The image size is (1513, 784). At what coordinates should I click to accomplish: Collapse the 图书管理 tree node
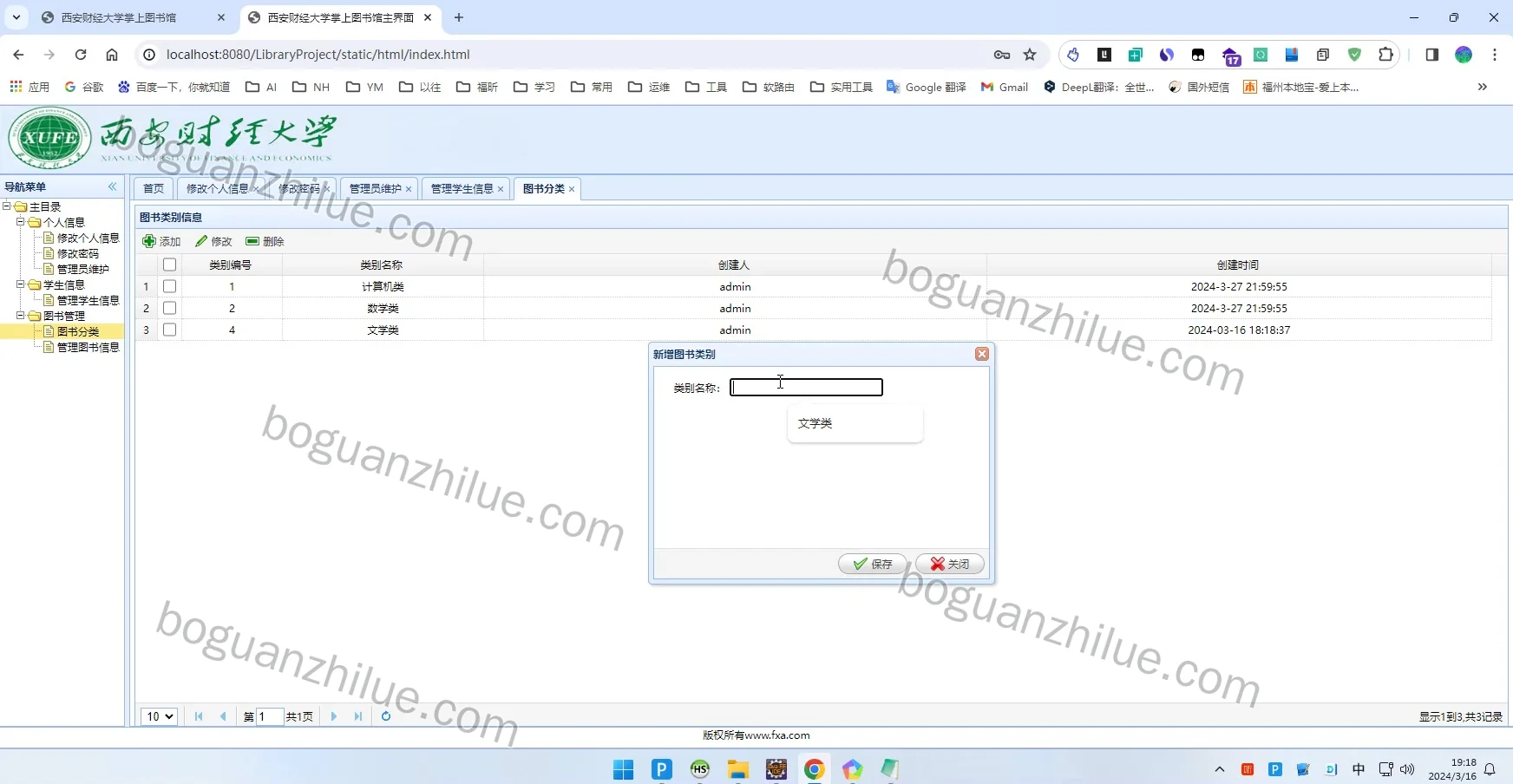pyautogui.click(x=20, y=316)
